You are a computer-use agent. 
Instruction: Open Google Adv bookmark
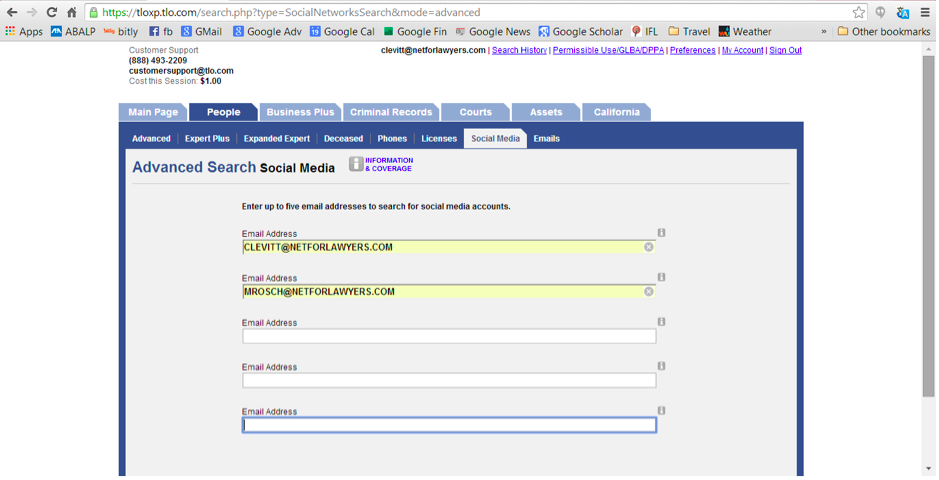(268, 32)
